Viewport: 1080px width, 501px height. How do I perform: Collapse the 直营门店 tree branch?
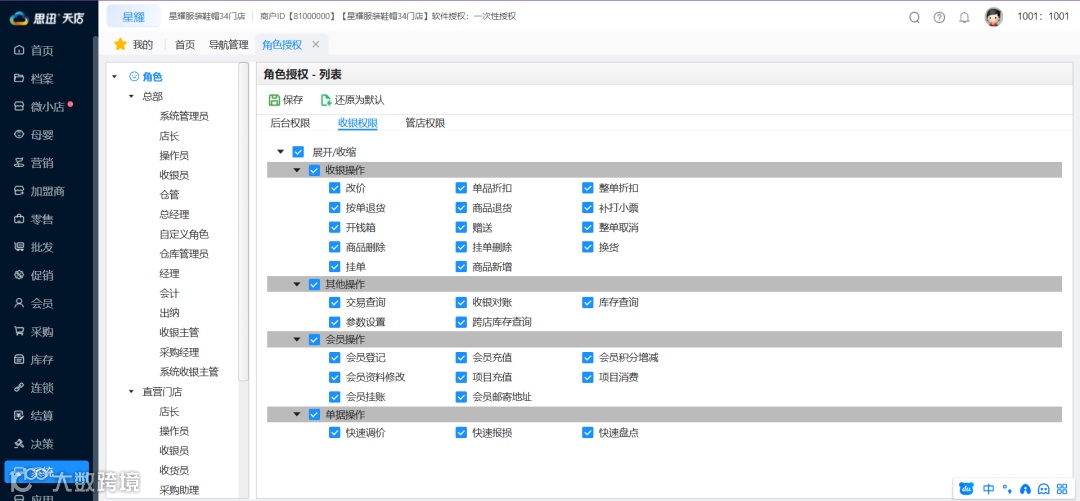click(x=132, y=391)
